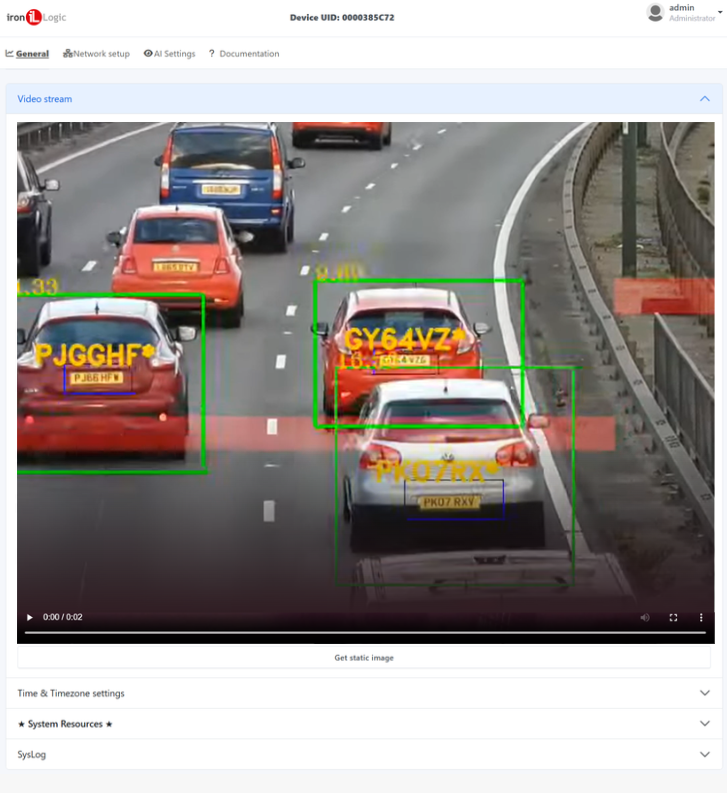Click the Iron Logic logo

coord(36,18)
